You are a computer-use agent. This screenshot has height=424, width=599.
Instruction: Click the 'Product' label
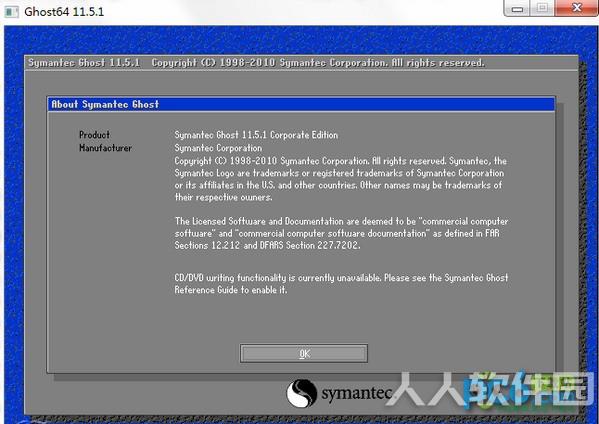pos(94,134)
